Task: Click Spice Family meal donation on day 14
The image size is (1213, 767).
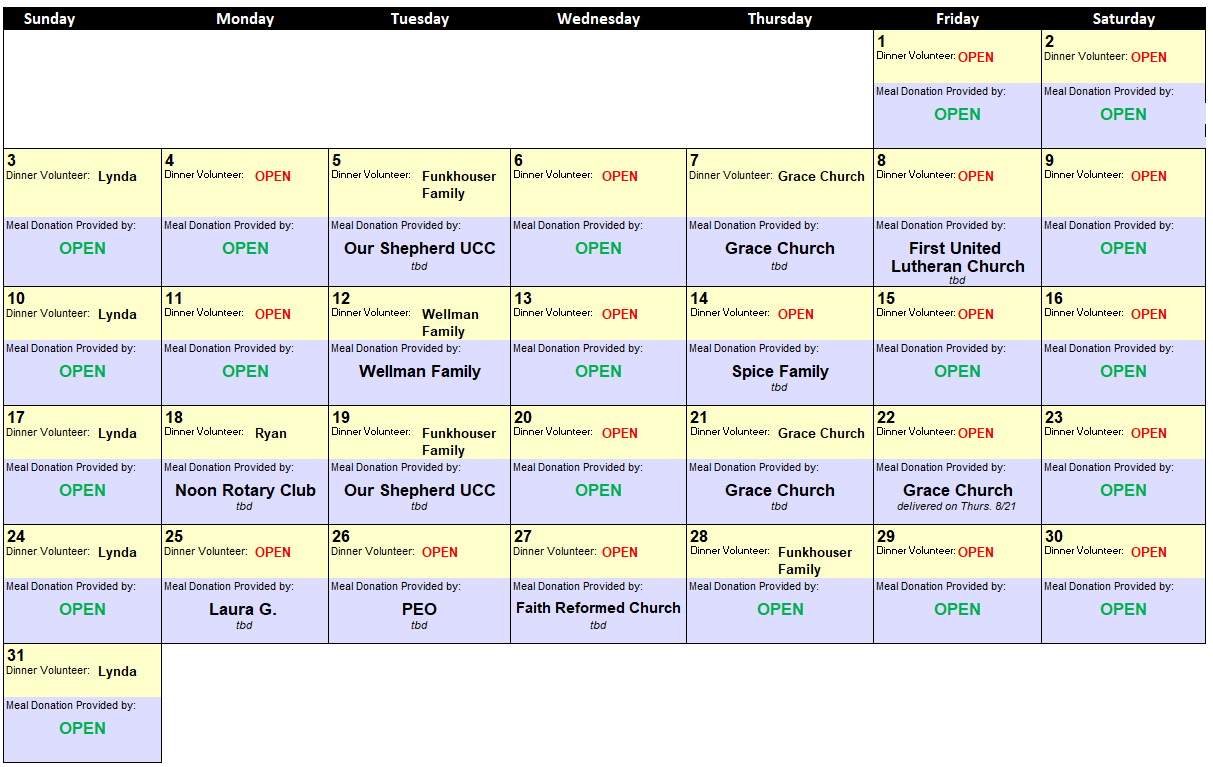Action: pyautogui.click(x=780, y=371)
